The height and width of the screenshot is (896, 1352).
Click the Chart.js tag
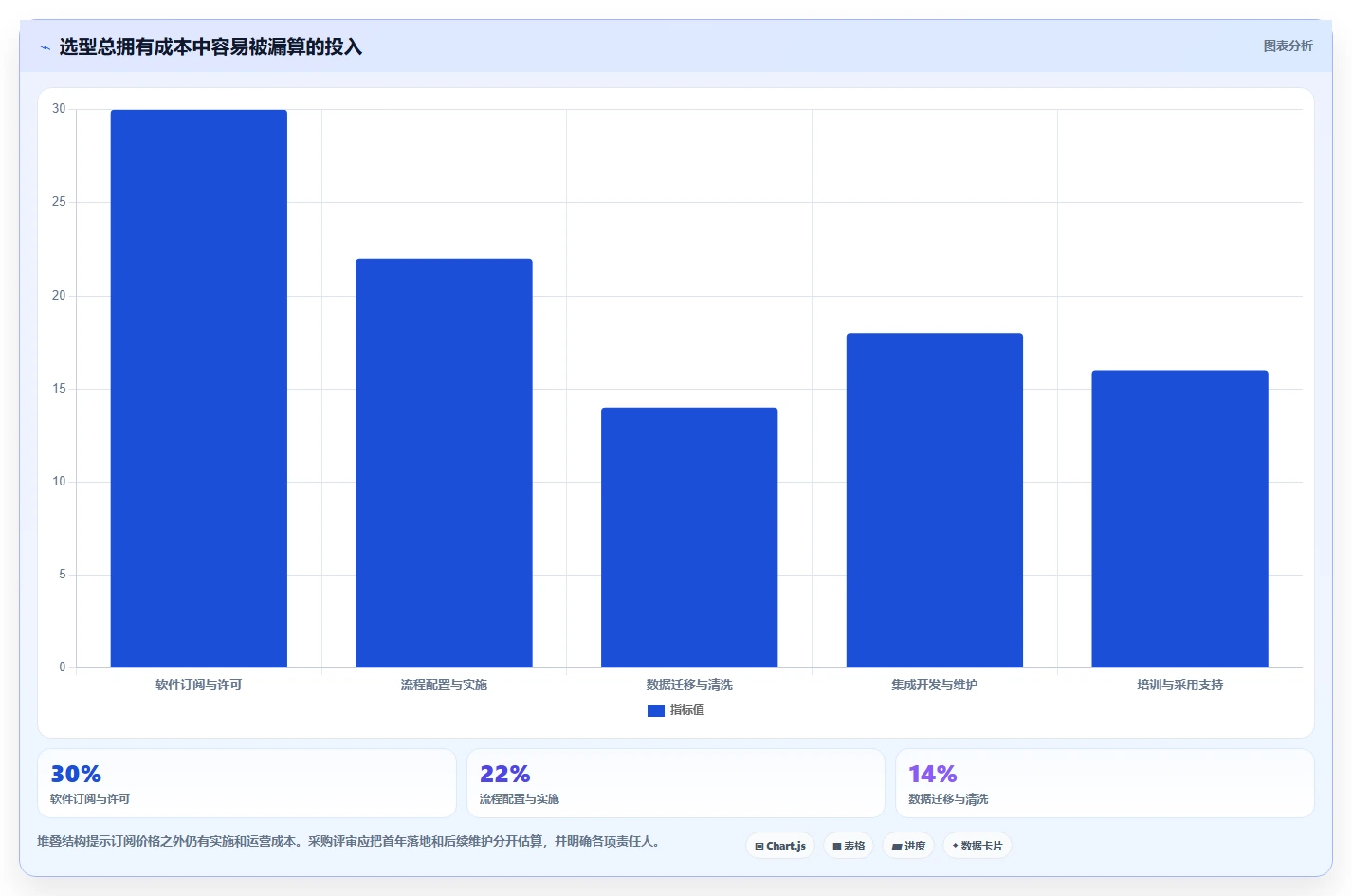pos(780,846)
